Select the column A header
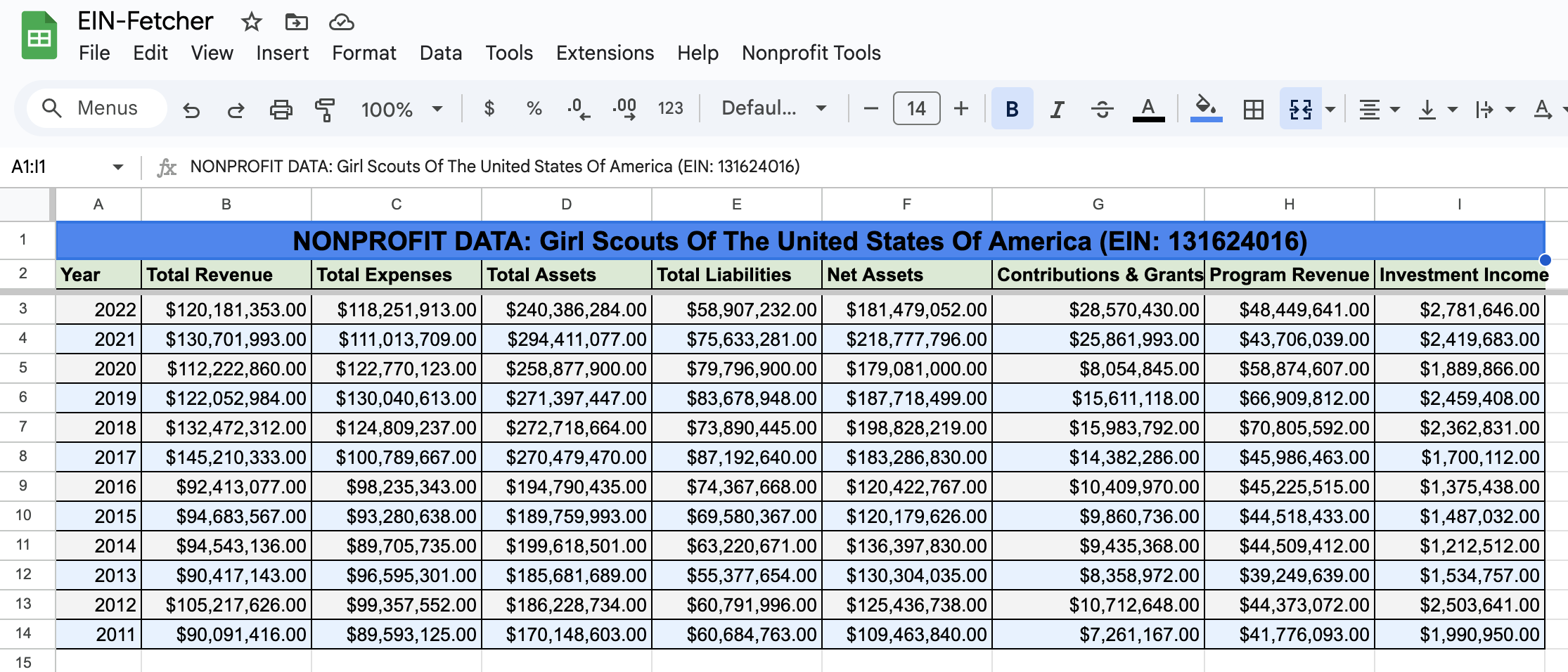The height and width of the screenshot is (672, 1568). click(x=98, y=204)
